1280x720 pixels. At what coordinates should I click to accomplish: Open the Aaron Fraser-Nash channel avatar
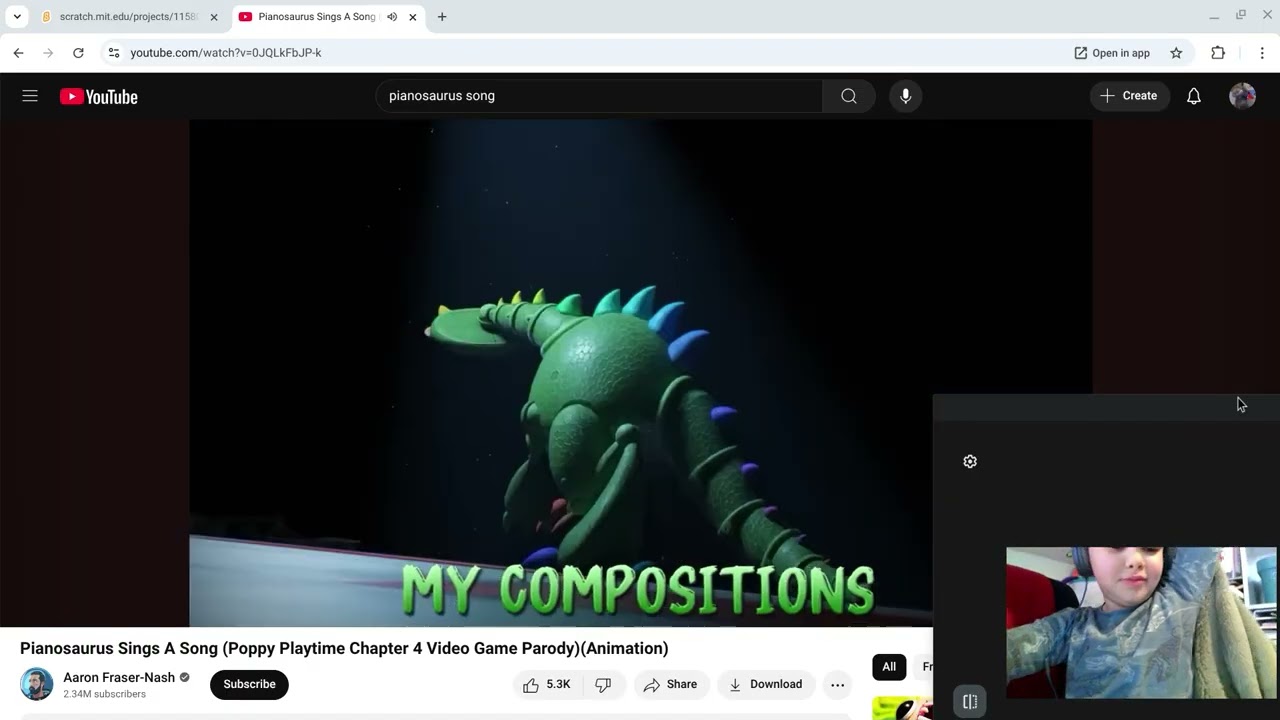pos(37,684)
